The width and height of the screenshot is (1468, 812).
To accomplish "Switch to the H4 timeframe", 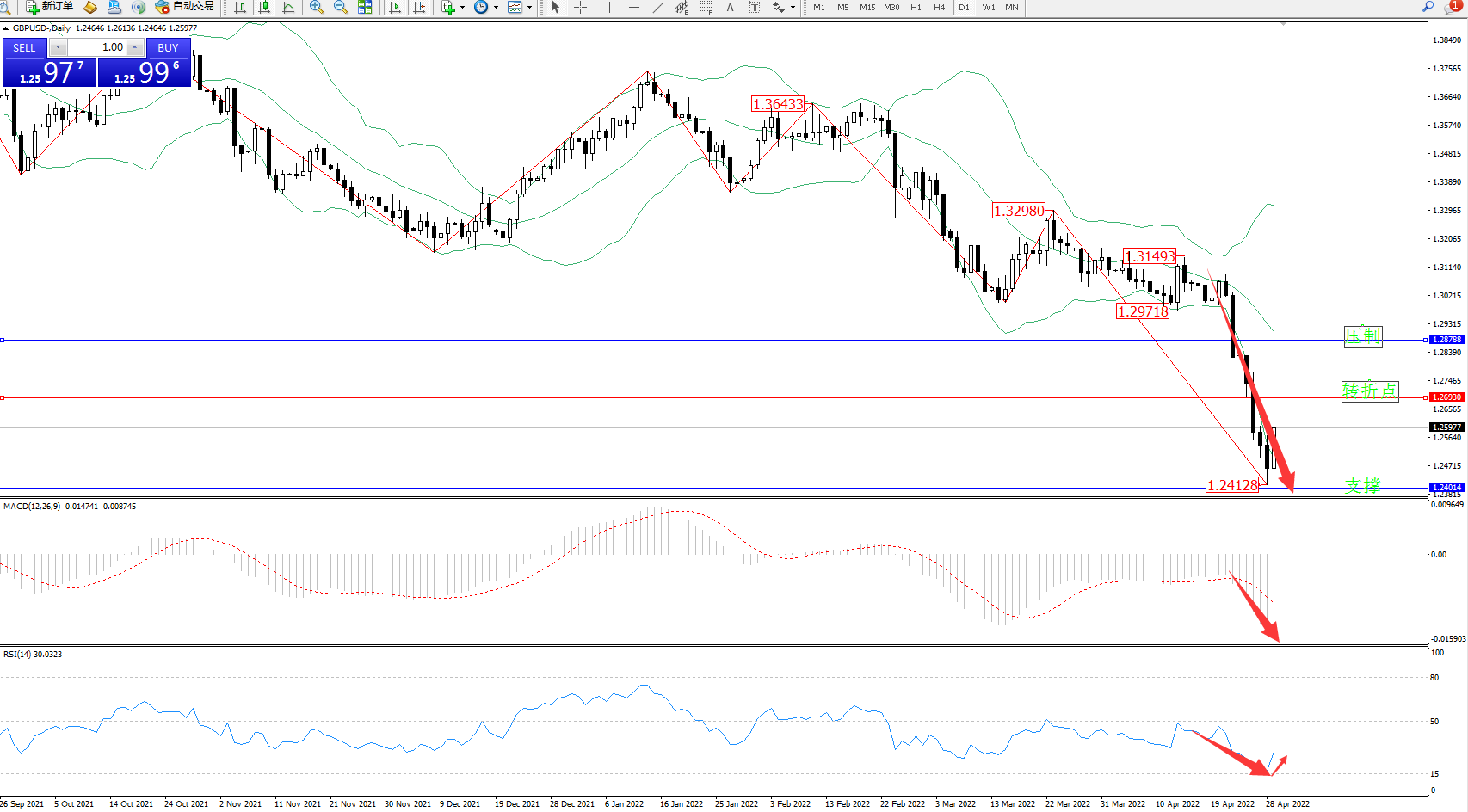I will point(939,7).
